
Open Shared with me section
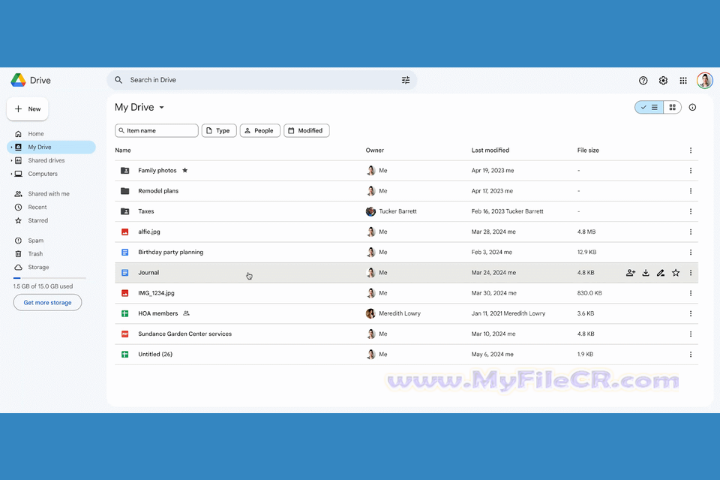click(x=51, y=194)
